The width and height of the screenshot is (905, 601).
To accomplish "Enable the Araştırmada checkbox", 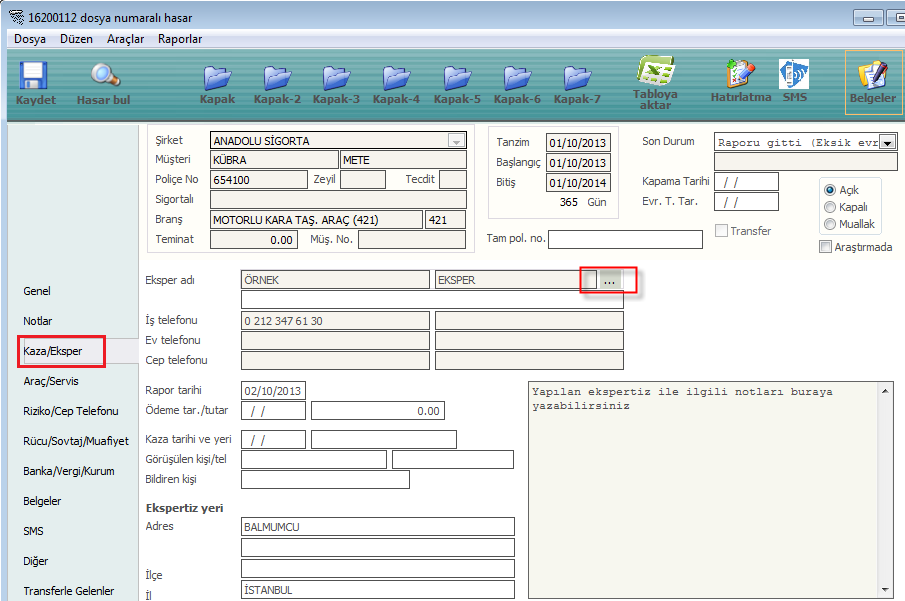I will click(x=825, y=247).
